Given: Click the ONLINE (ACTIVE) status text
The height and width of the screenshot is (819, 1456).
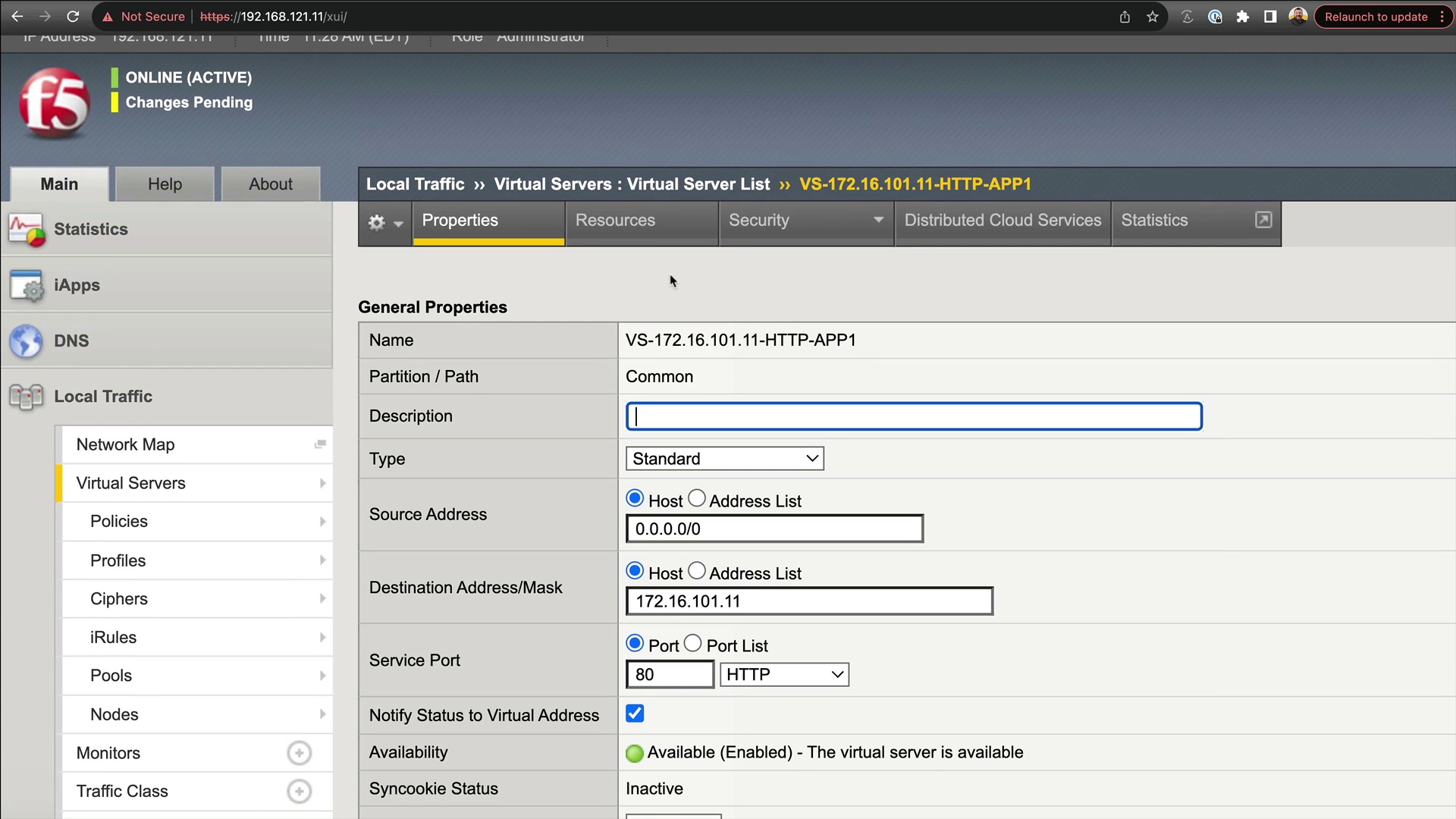Looking at the screenshot, I should (189, 77).
